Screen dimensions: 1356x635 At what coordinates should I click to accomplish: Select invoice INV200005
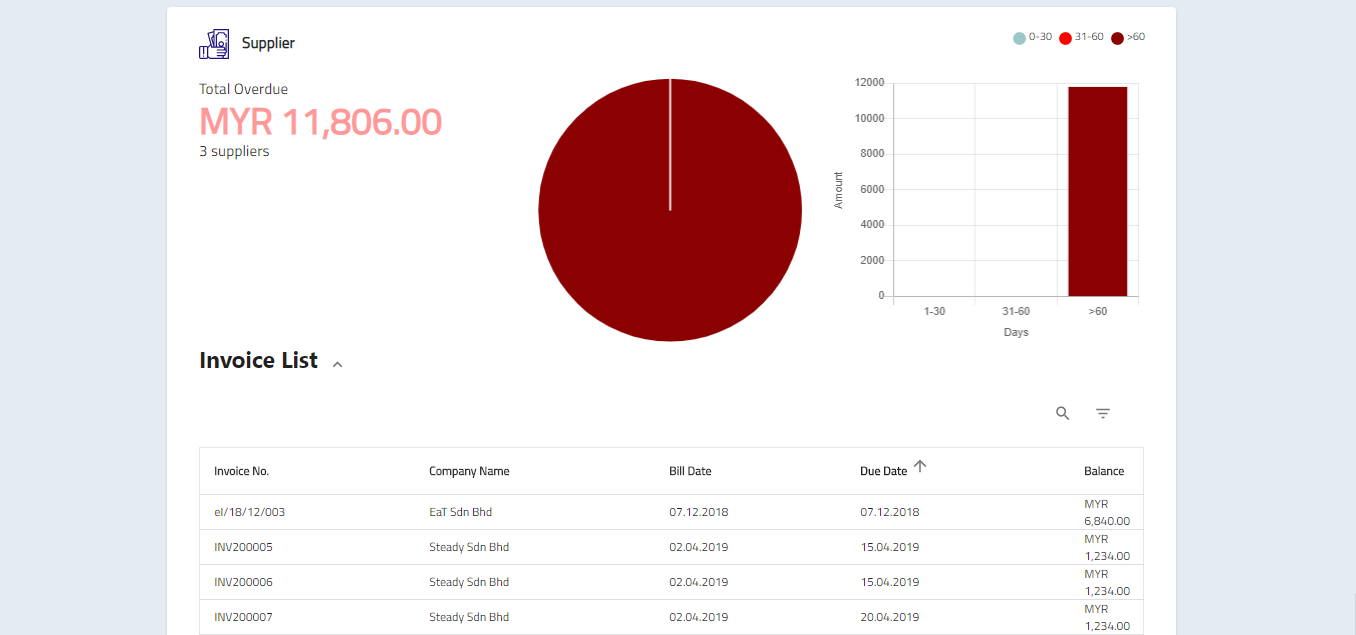243,547
